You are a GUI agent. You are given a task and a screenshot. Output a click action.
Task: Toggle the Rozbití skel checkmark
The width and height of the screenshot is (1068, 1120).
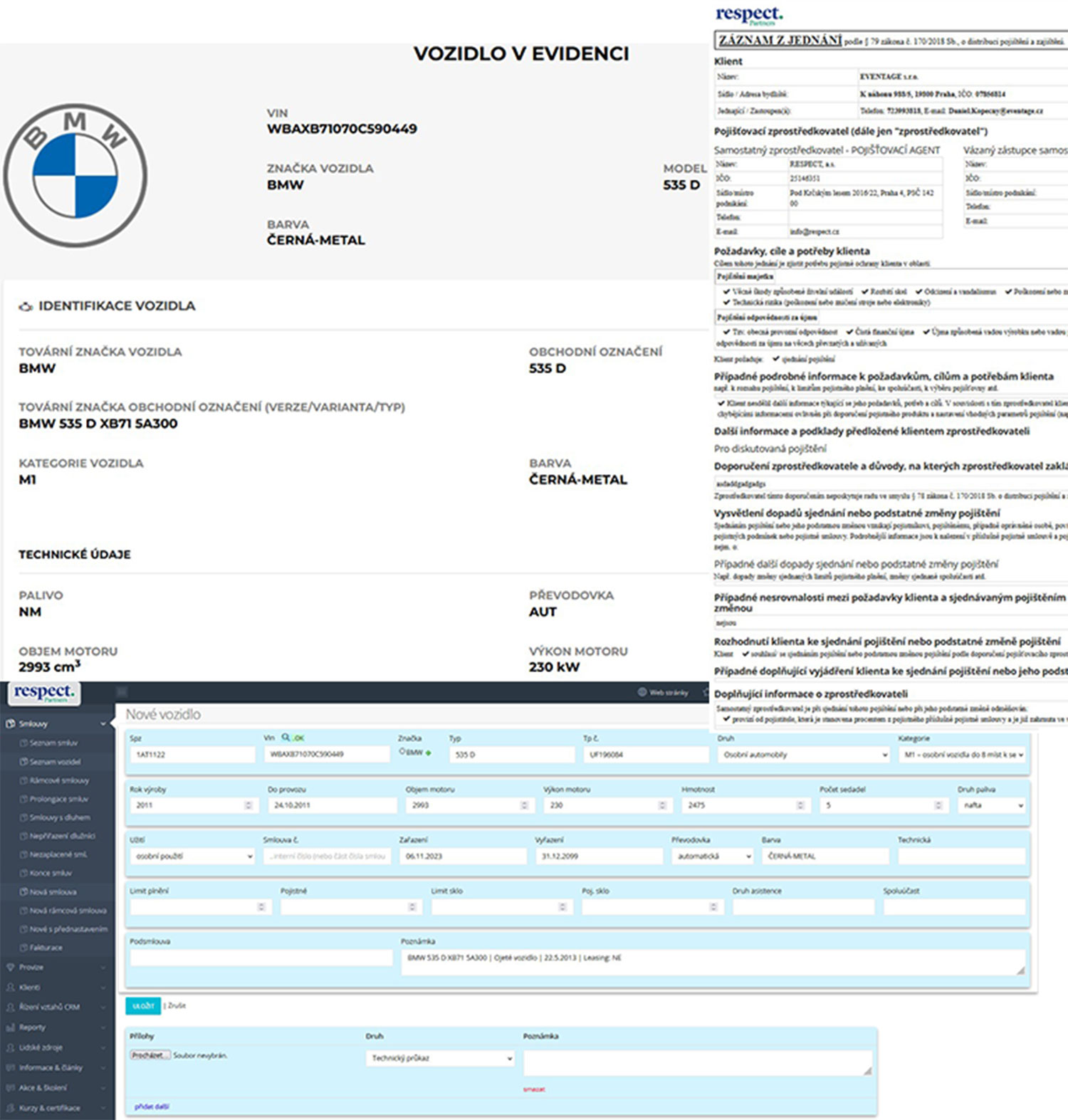865,292
